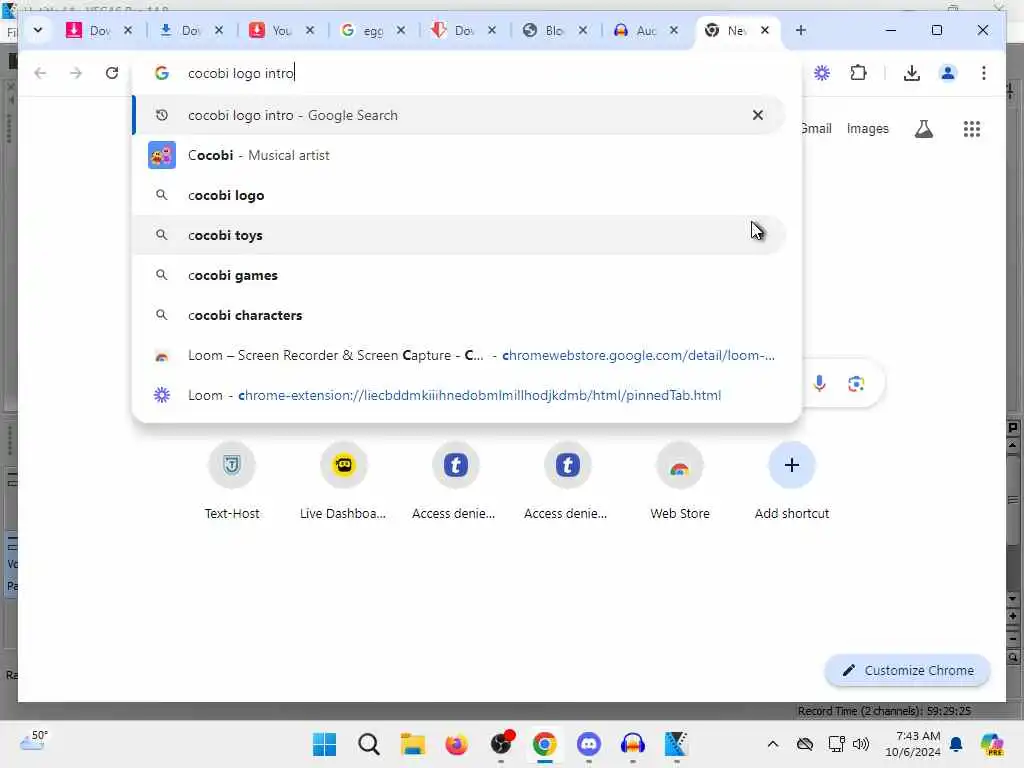Viewport: 1024px width, 768px height.
Task: Close the 'Auc' tab
Action: coord(674,30)
